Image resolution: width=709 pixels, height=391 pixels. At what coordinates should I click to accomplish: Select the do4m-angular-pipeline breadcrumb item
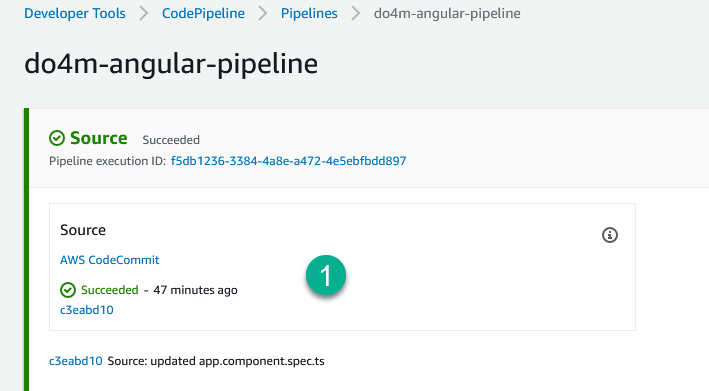coord(447,14)
